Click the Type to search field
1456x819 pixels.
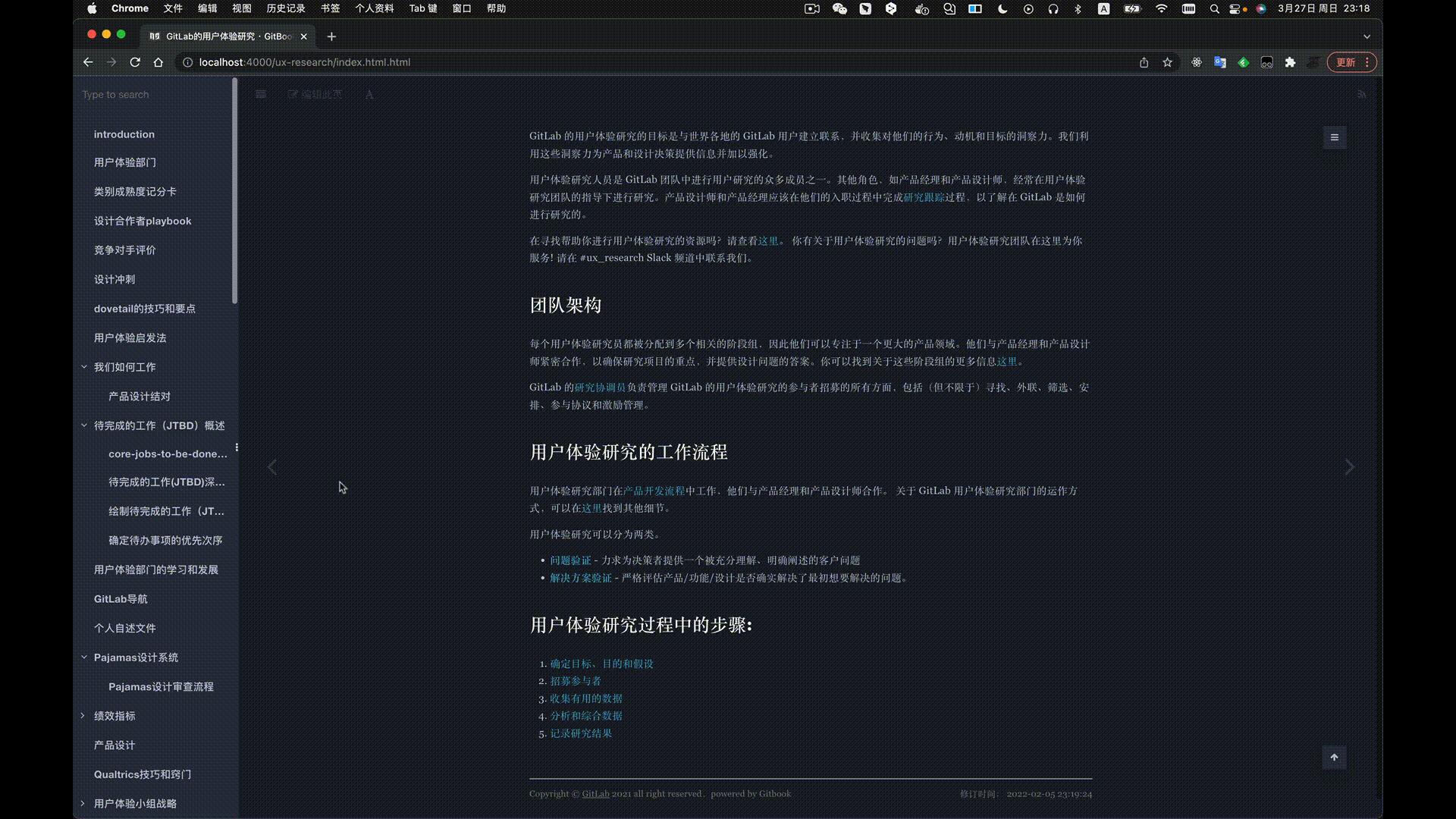[155, 95]
